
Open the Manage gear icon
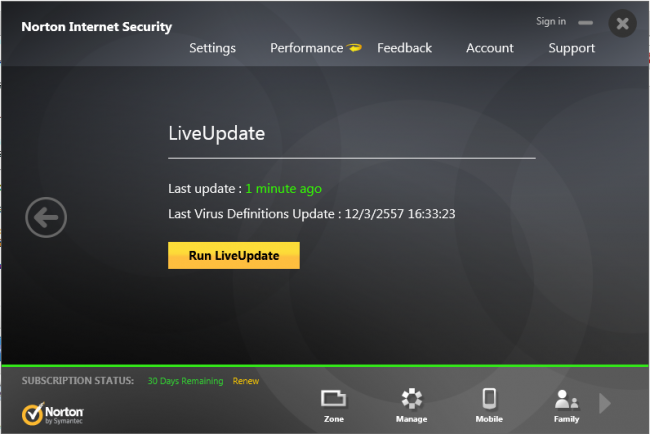411,405
